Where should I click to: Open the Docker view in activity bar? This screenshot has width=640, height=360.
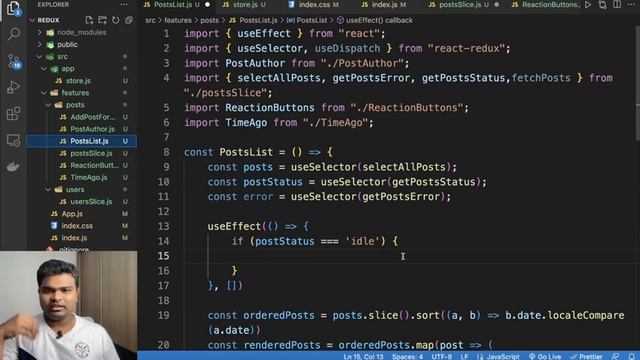tap(13, 167)
